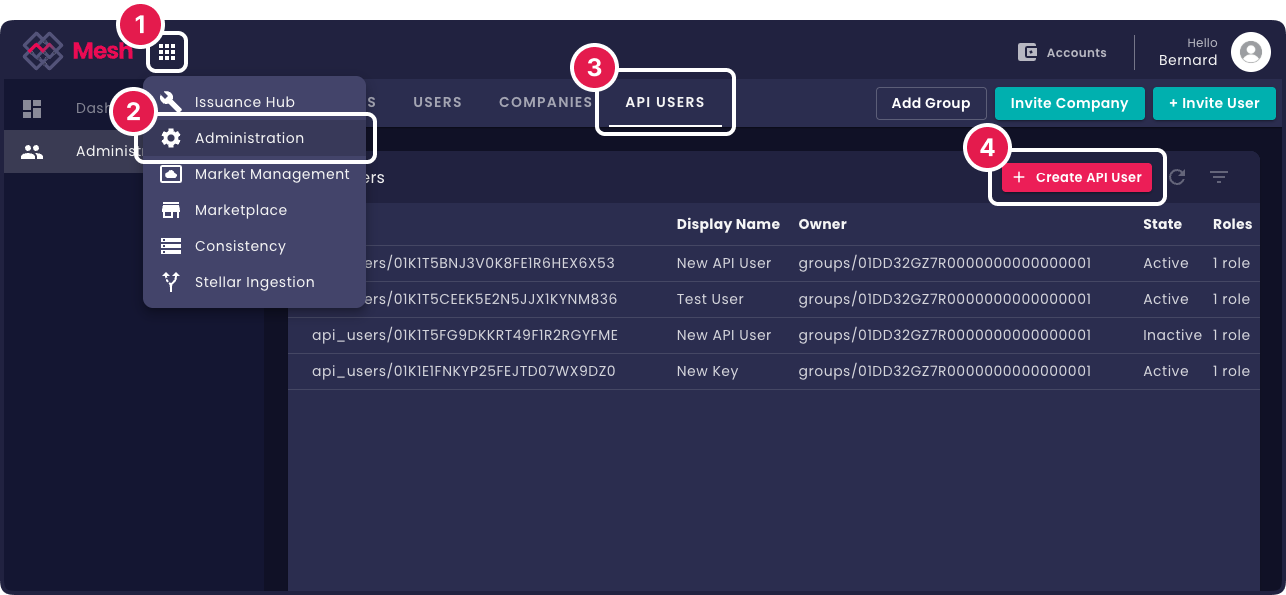Select the Consistency list icon

(168, 246)
